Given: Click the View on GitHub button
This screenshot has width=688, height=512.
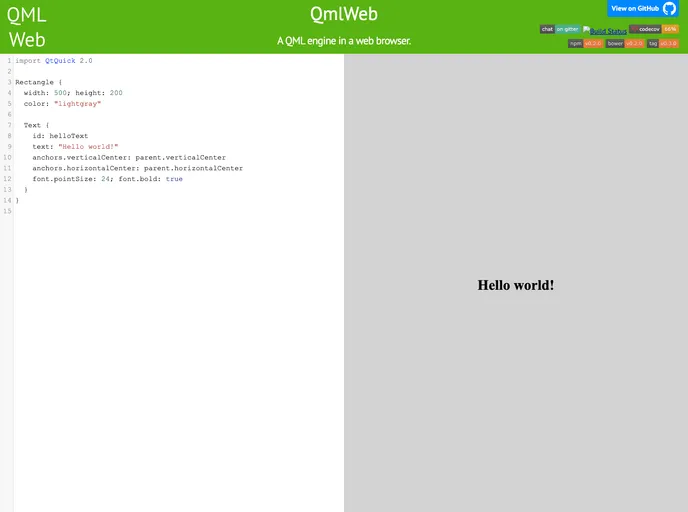Looking at the screenshot, I should tap(643, 8).
